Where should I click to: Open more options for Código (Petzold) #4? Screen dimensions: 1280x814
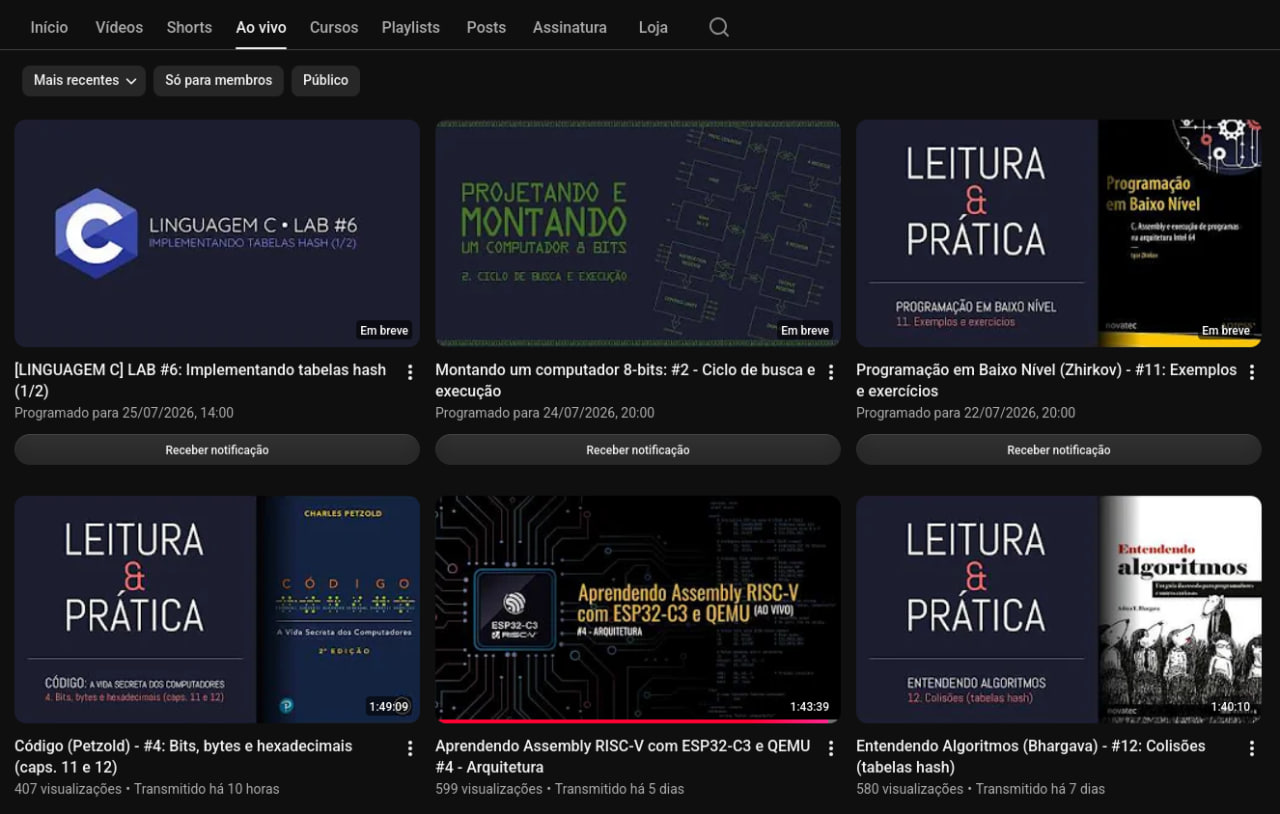pos(409,749)
